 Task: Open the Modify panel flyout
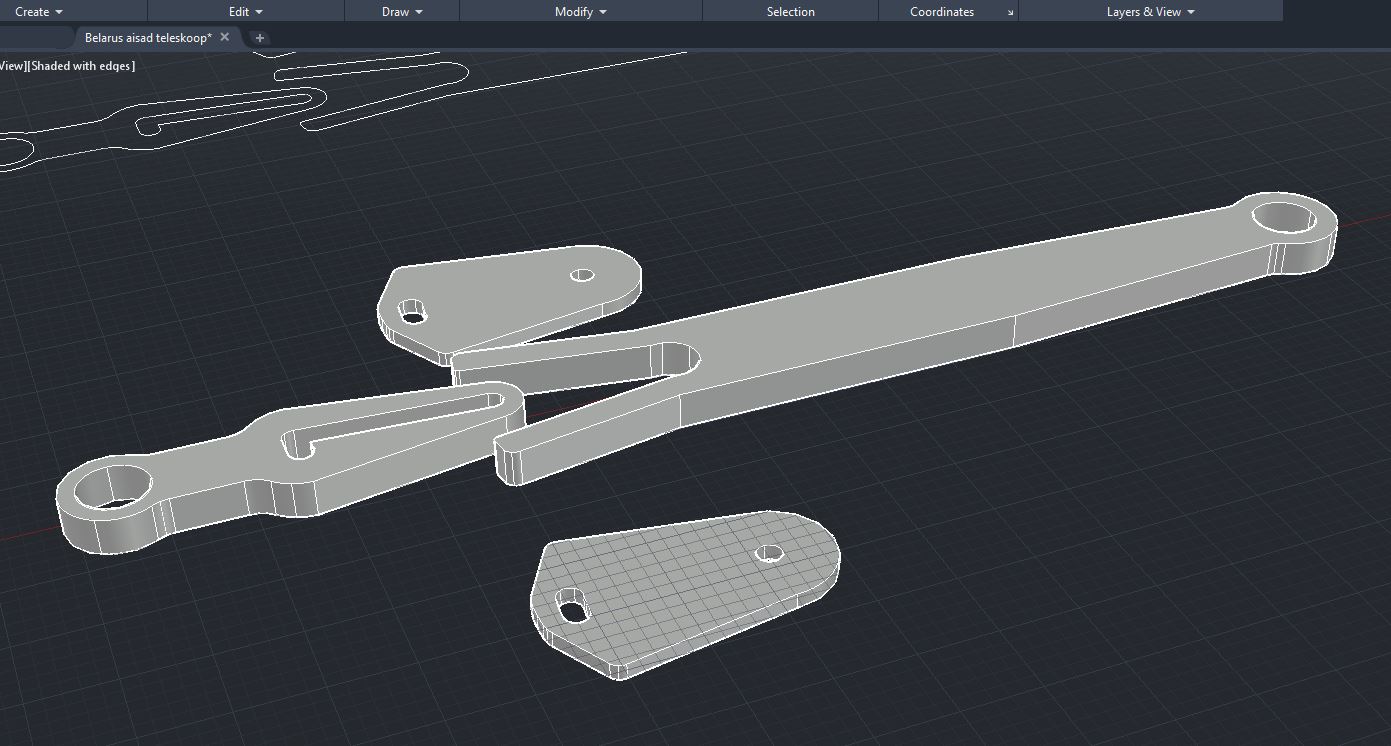[x=580, y=12]
